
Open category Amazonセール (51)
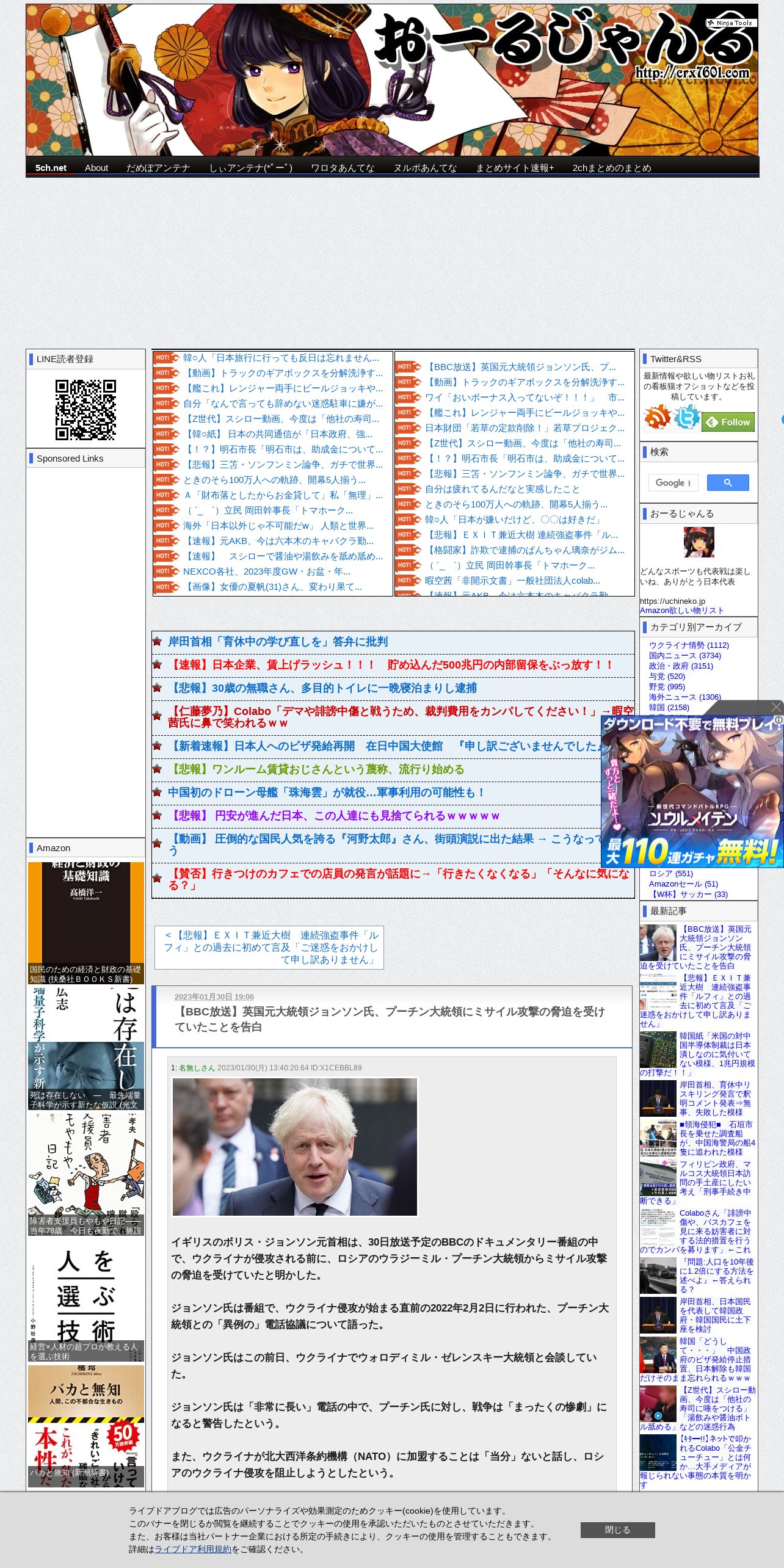tap(683, 884)
